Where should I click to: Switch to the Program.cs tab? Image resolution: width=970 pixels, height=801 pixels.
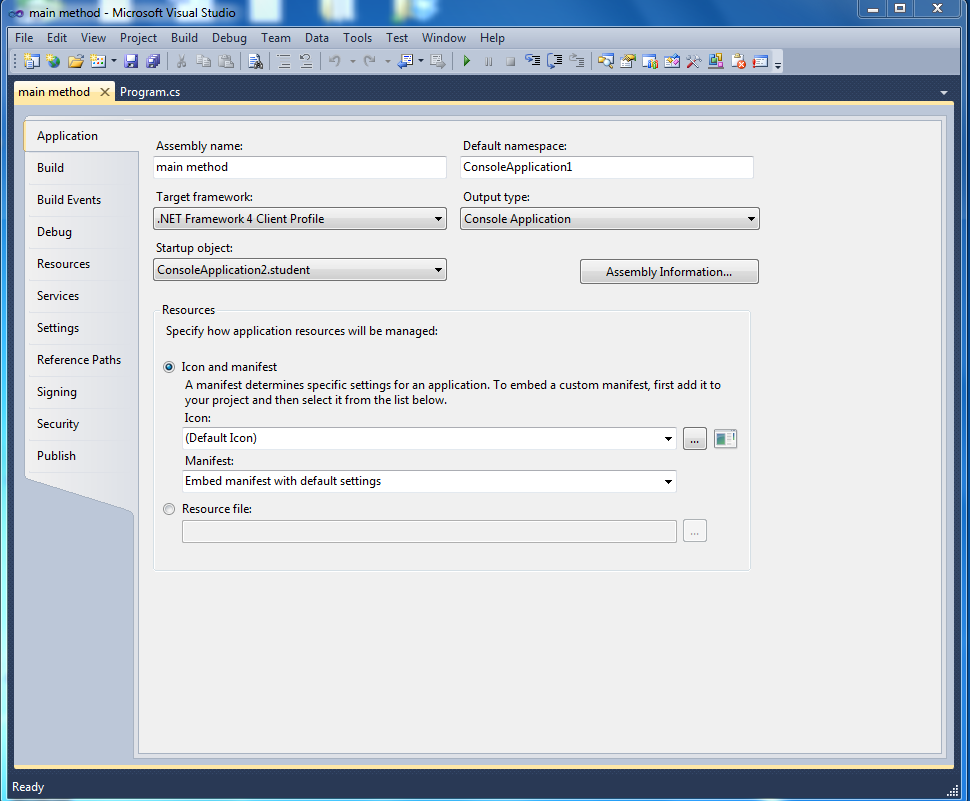click(150, 92)
